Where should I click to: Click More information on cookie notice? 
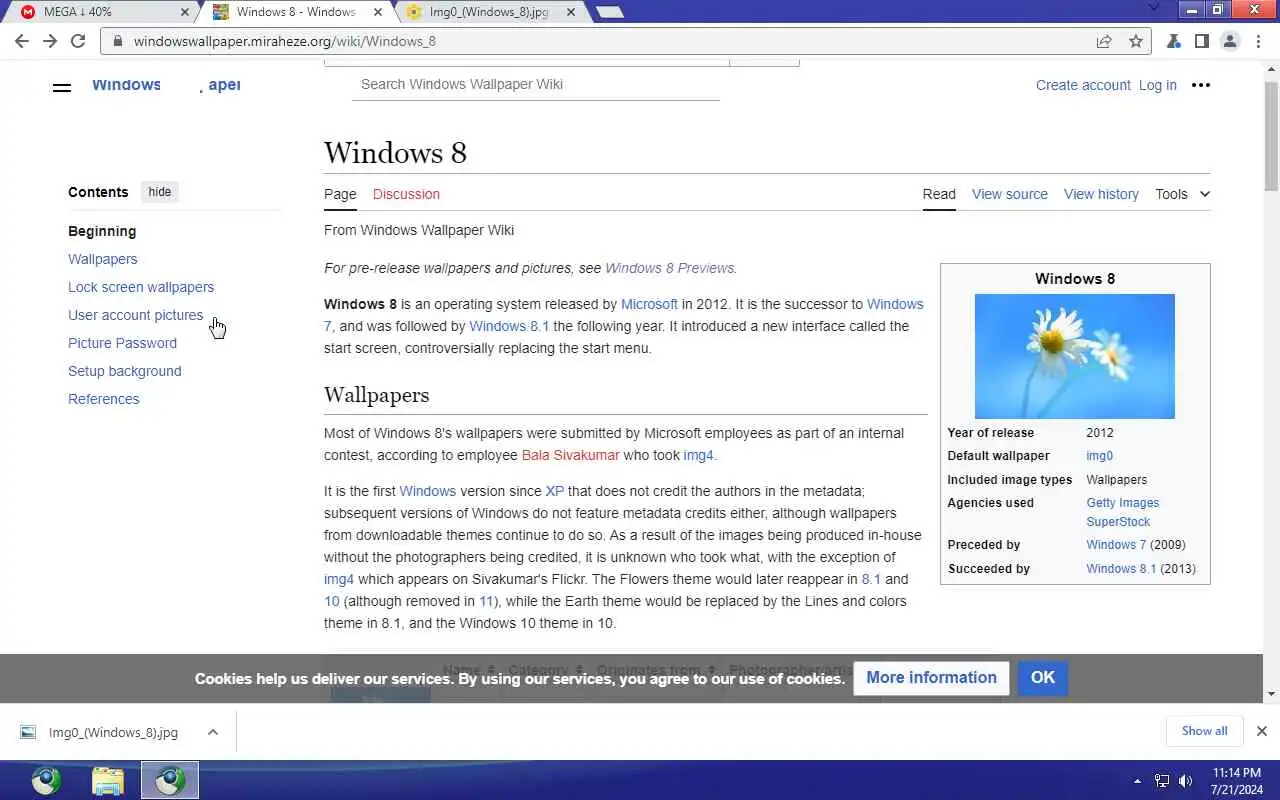pyautogui.click(x=931, y=678)
